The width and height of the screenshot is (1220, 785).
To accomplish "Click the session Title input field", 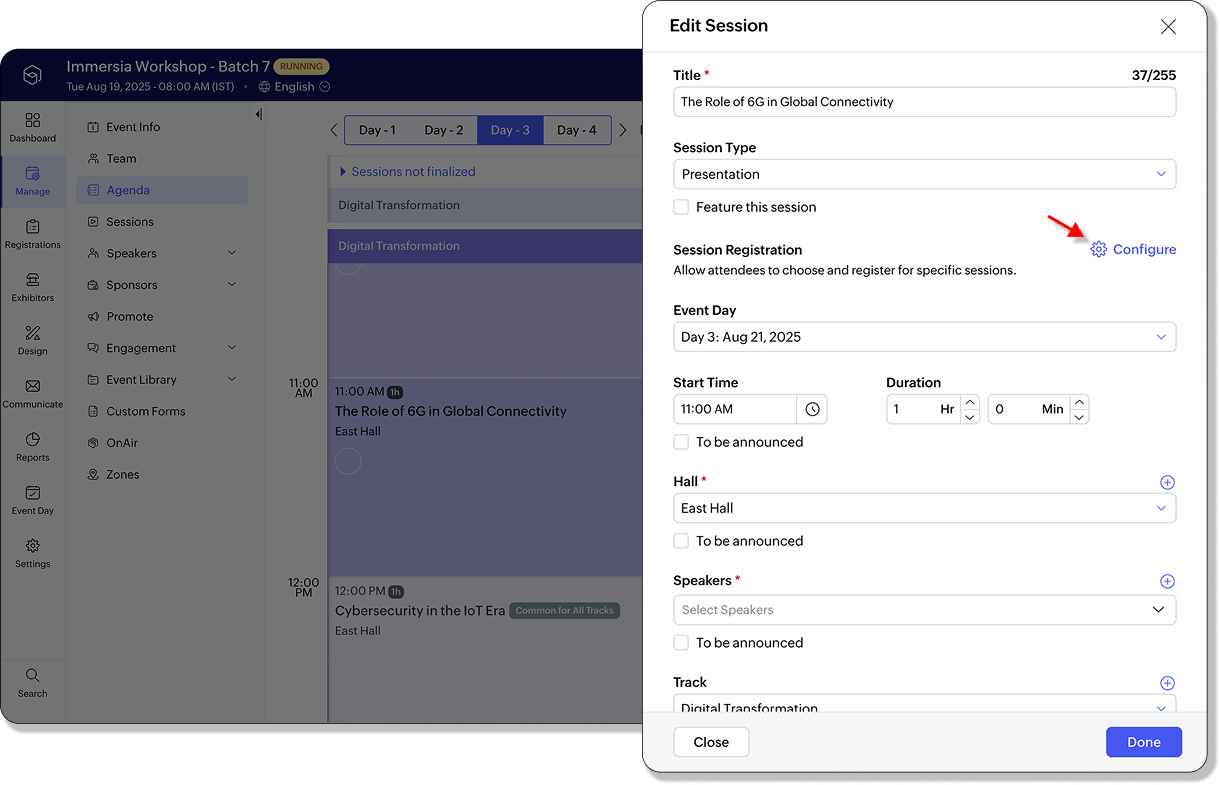I will (x=924, y=102).
